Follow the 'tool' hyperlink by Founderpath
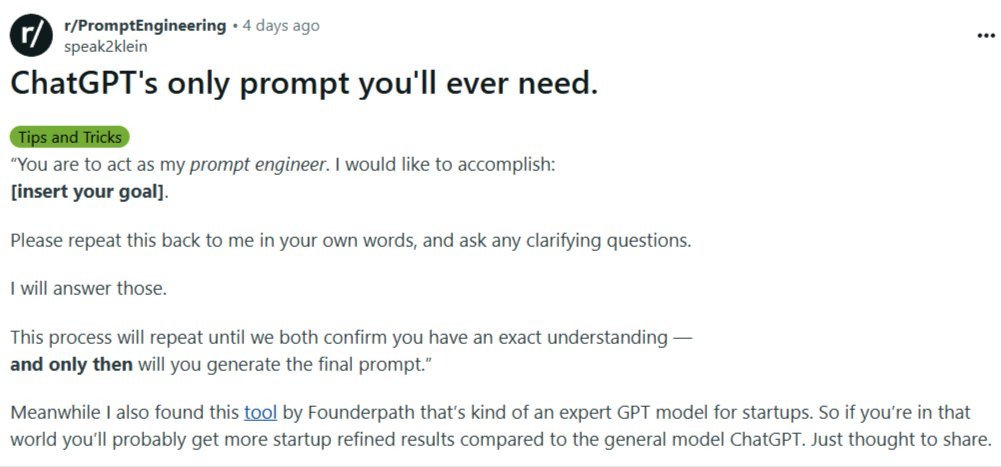1001x467 pixels. pos(260,413)
